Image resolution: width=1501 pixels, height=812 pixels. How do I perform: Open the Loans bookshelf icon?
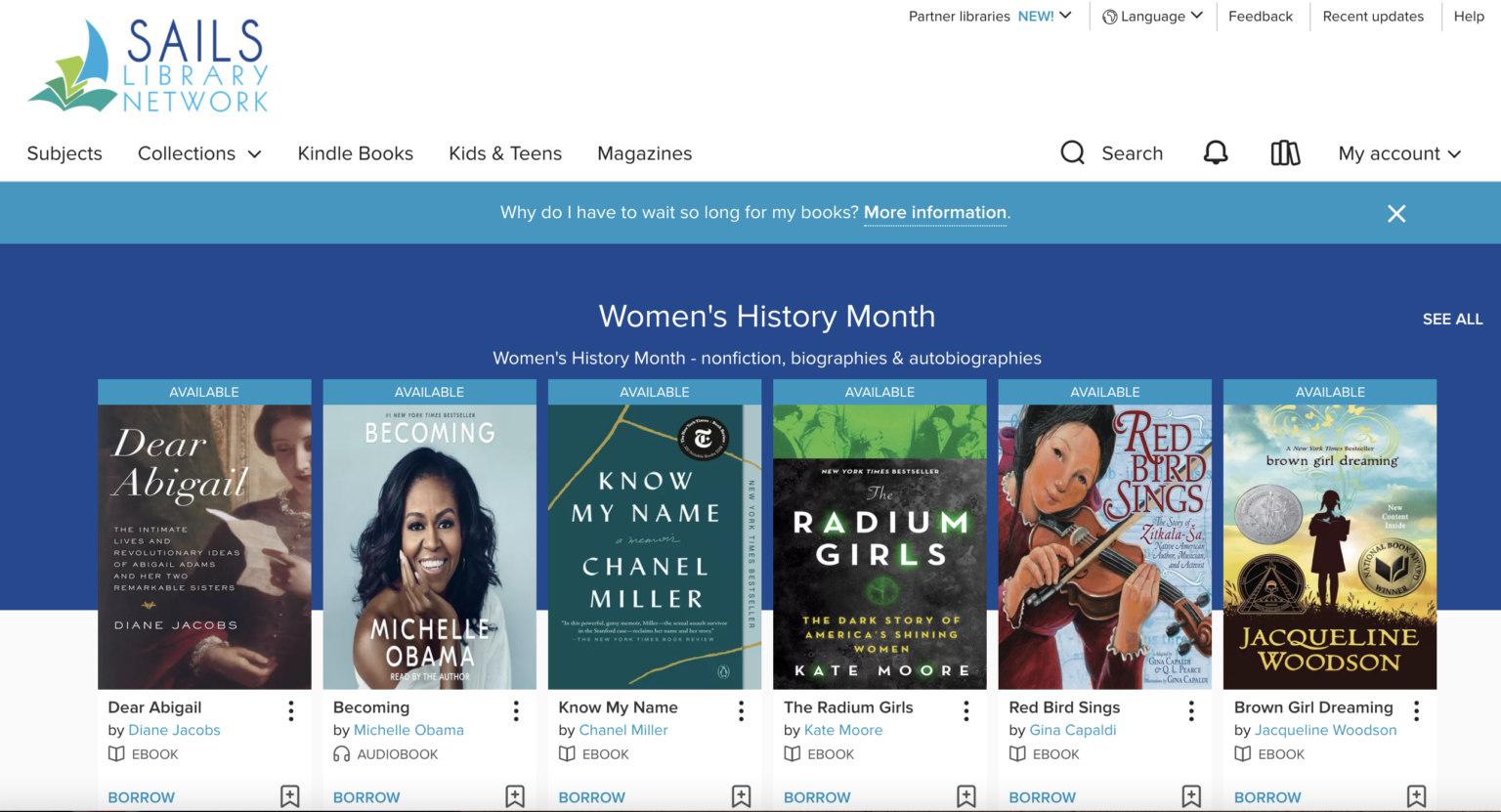pos(1285,152)
